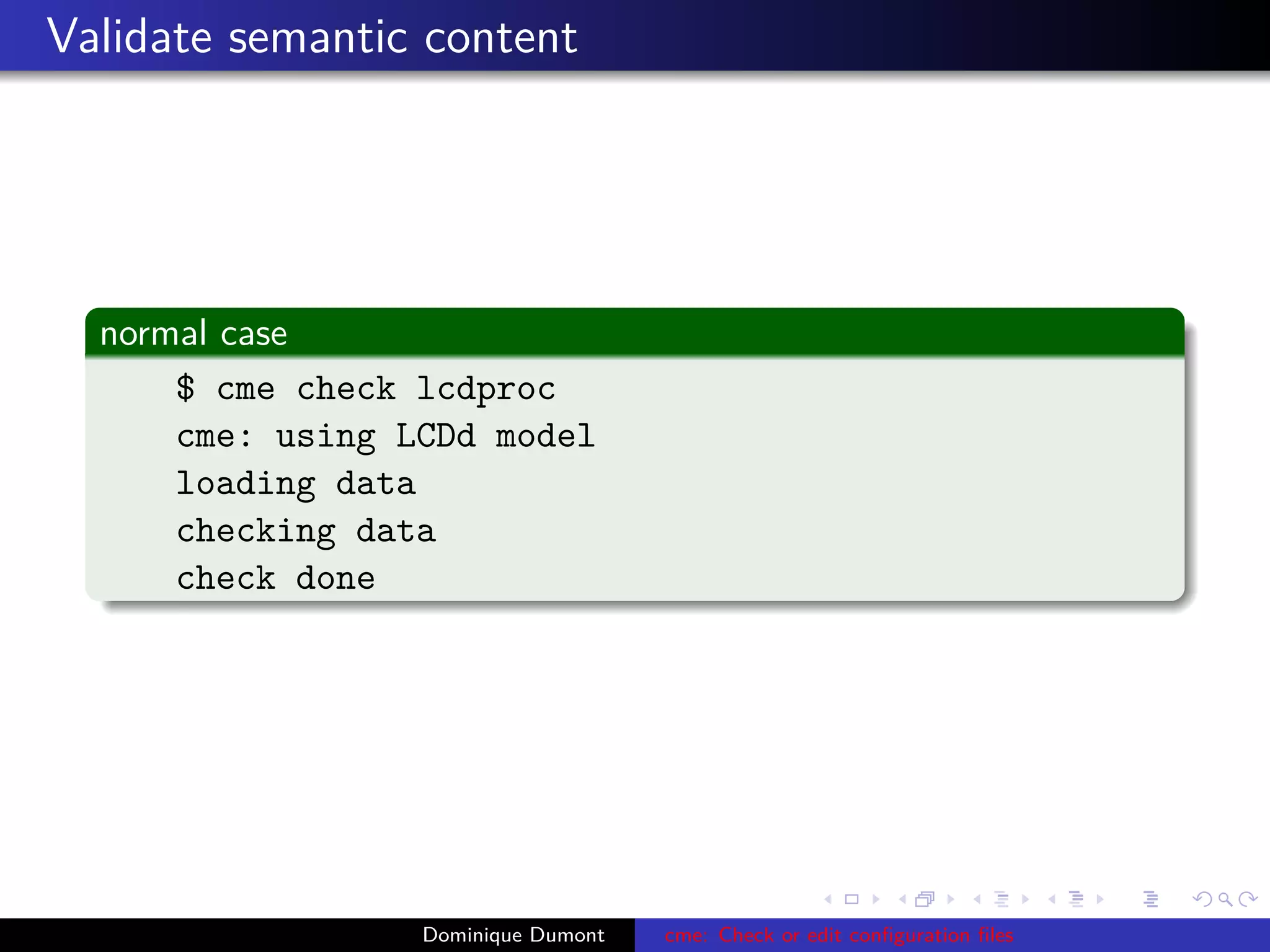Go to next section arrow
This screenshot has height=952, width=1270.
coord(1100,899)
